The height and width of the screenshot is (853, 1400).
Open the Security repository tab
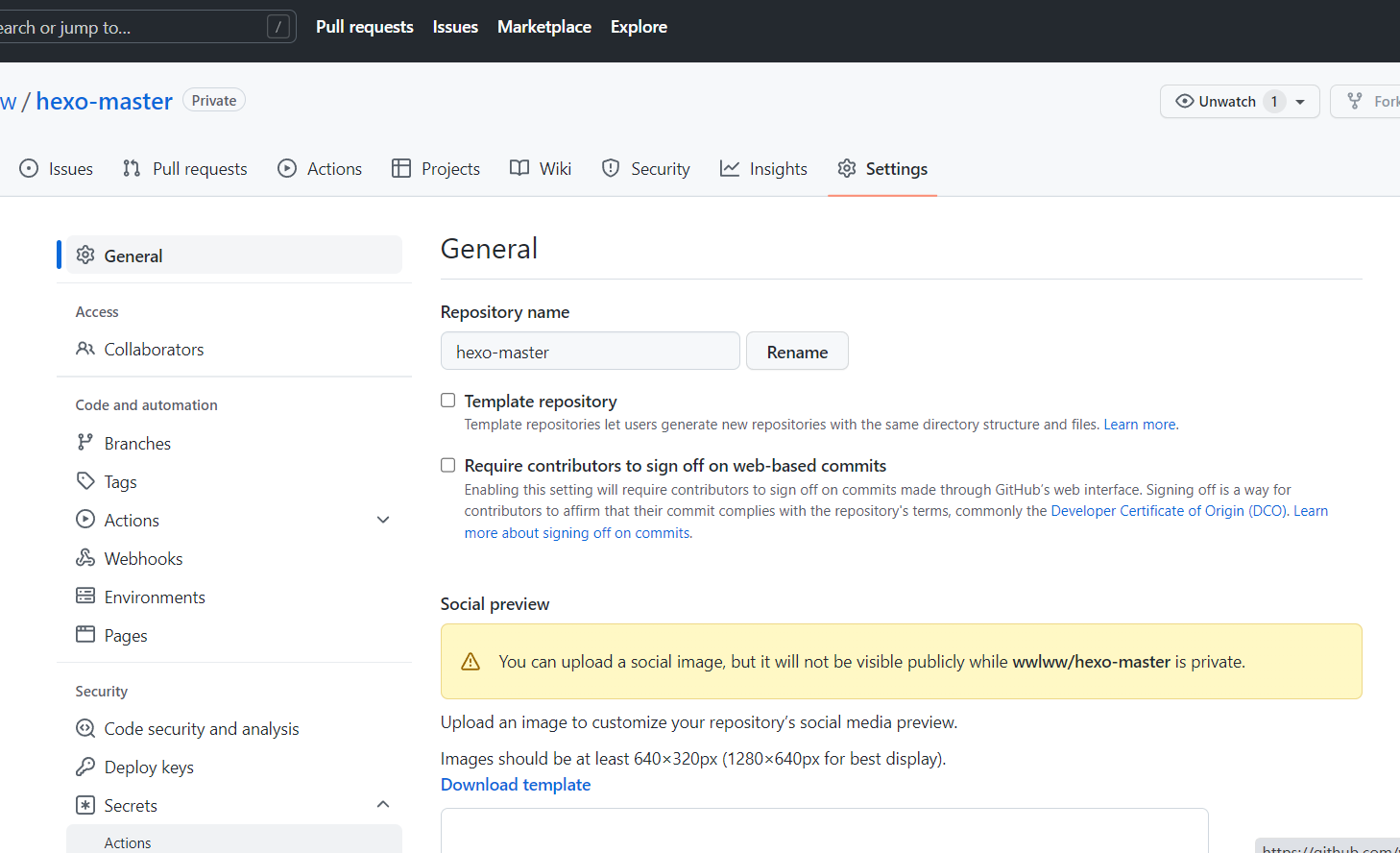coord(646,168)
